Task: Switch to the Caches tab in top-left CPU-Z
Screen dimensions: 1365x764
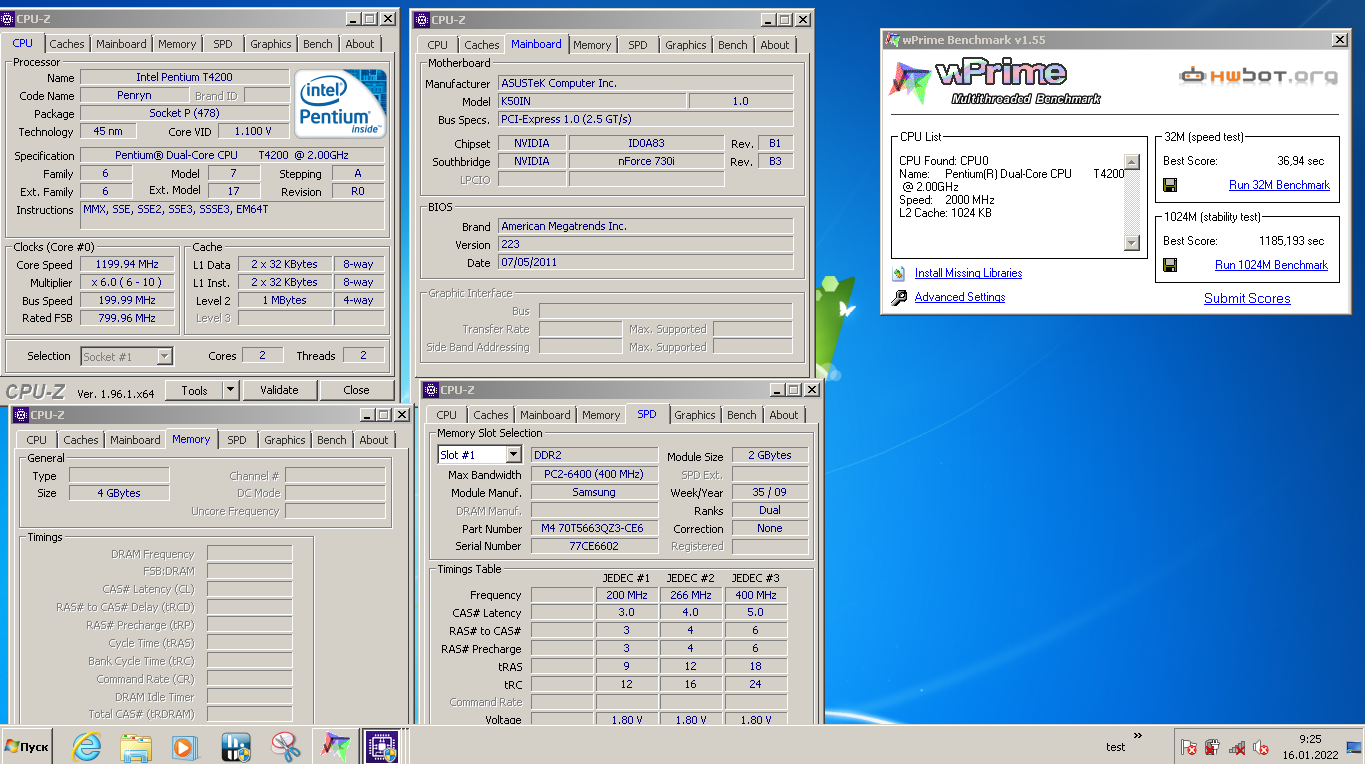Action: (x=67, y=44)
